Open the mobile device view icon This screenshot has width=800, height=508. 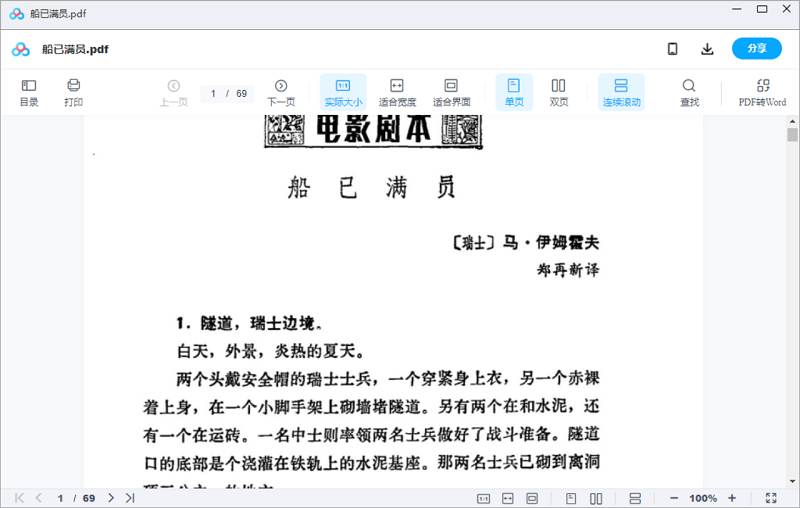[x=673, y=49]
